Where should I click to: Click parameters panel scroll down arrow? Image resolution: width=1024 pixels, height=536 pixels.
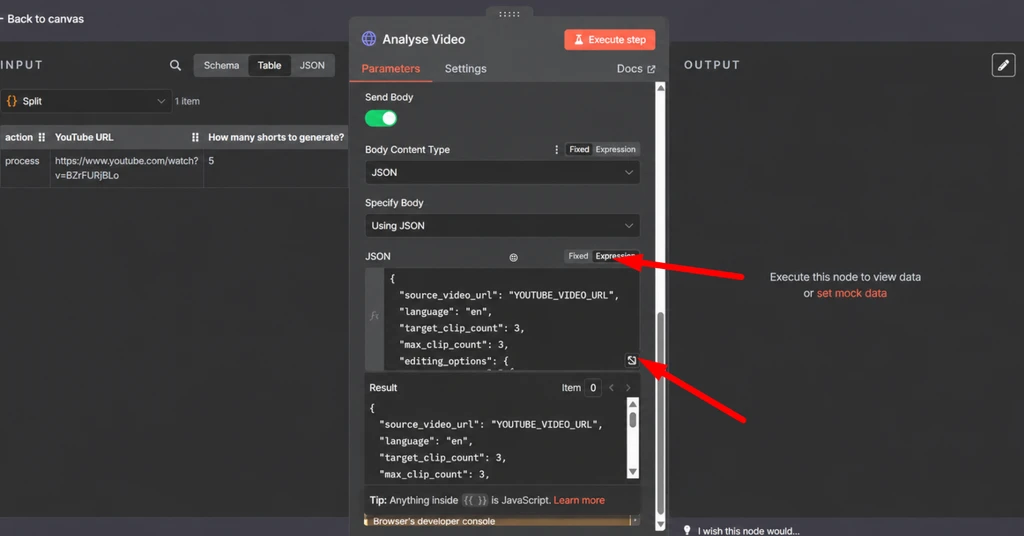point(660,524)
